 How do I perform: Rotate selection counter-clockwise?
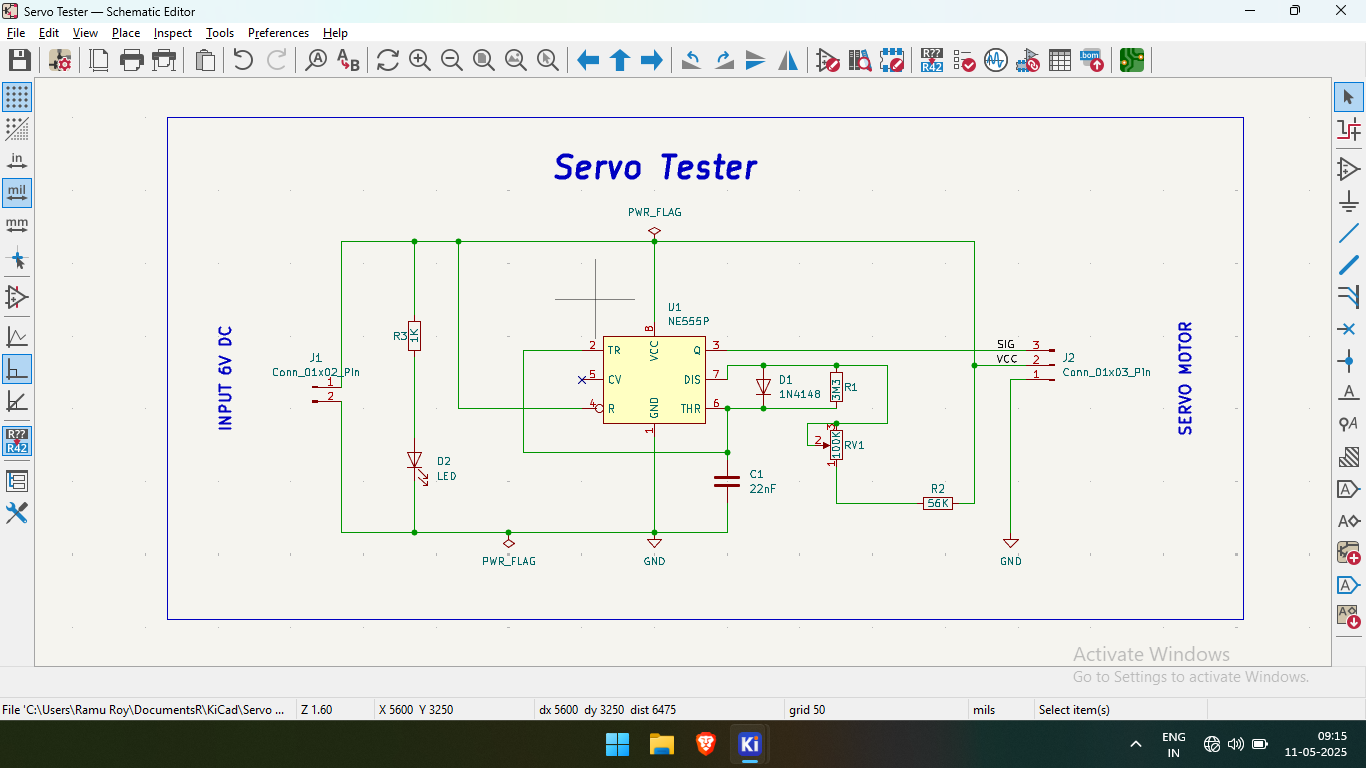pos(691,60)
